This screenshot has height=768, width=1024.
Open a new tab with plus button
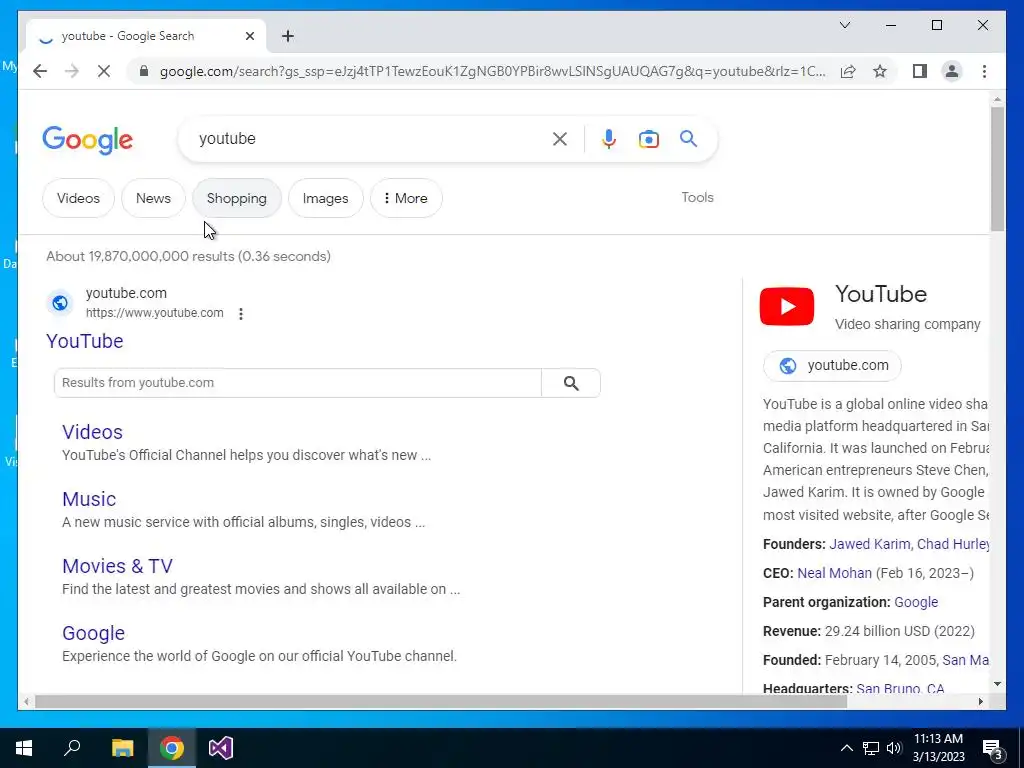pos(288,36)
